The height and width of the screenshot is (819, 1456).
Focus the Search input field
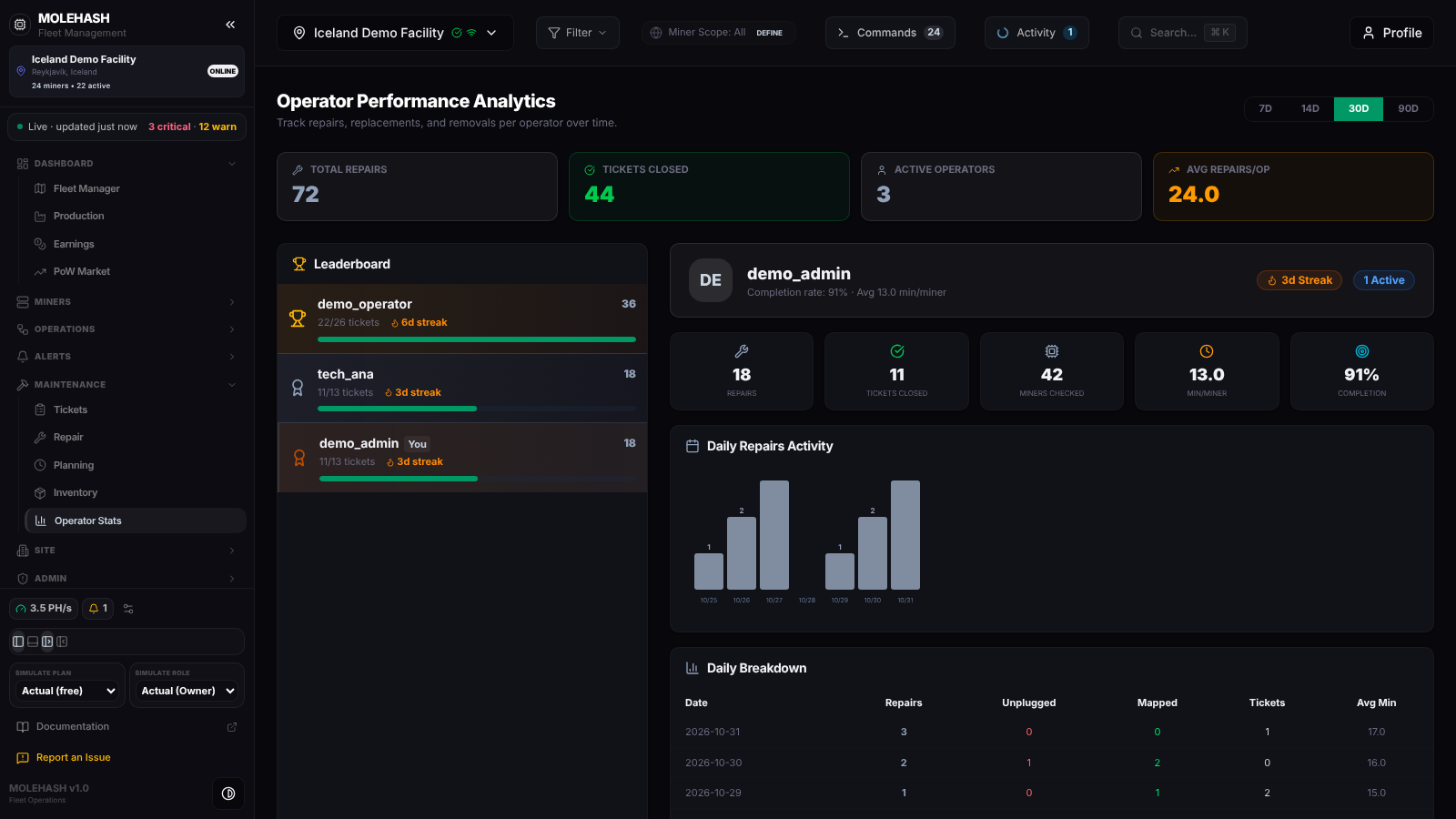(1183, 33)
